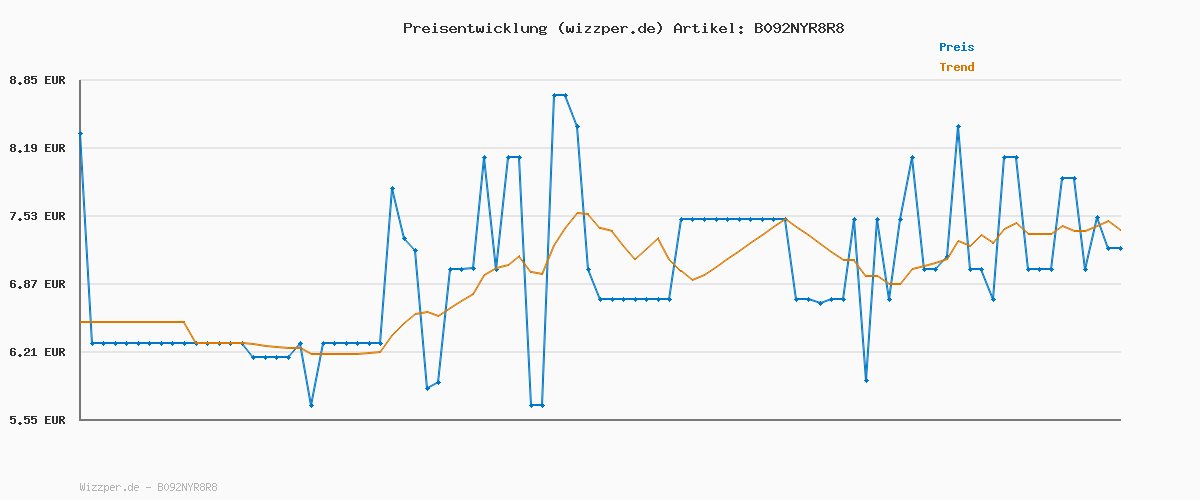Click the '8.85 EUR' axis label
The width and height of the screenshot is (1200, 500).
[37, 80]
